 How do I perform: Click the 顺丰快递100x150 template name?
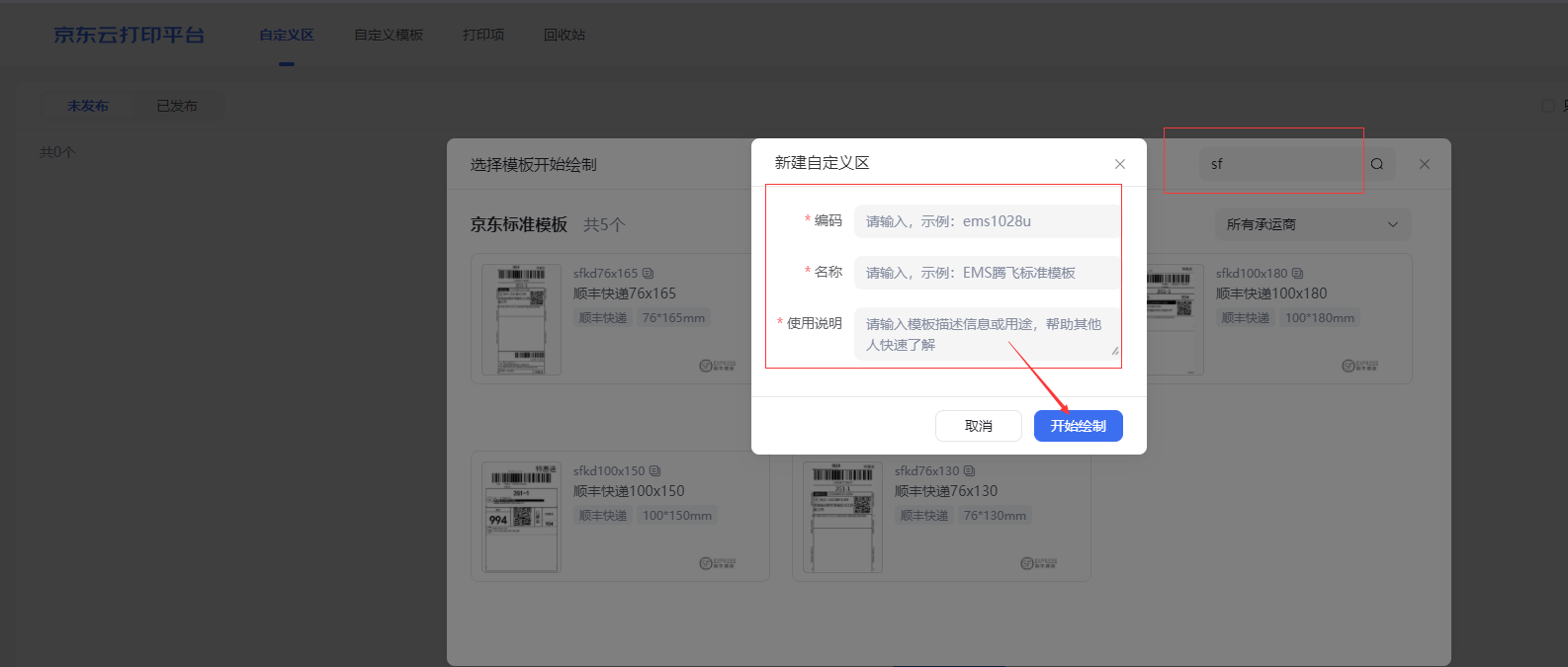pyautogui.click(x=629, y=491)
